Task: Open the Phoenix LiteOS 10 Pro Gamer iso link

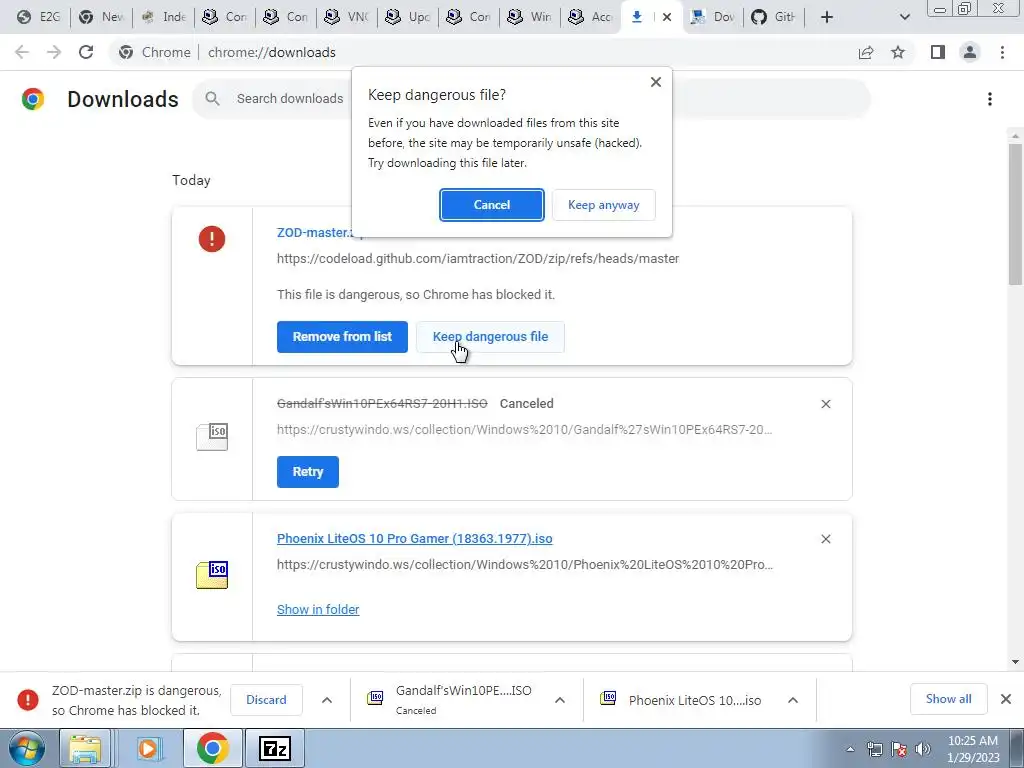Action: 415,539
